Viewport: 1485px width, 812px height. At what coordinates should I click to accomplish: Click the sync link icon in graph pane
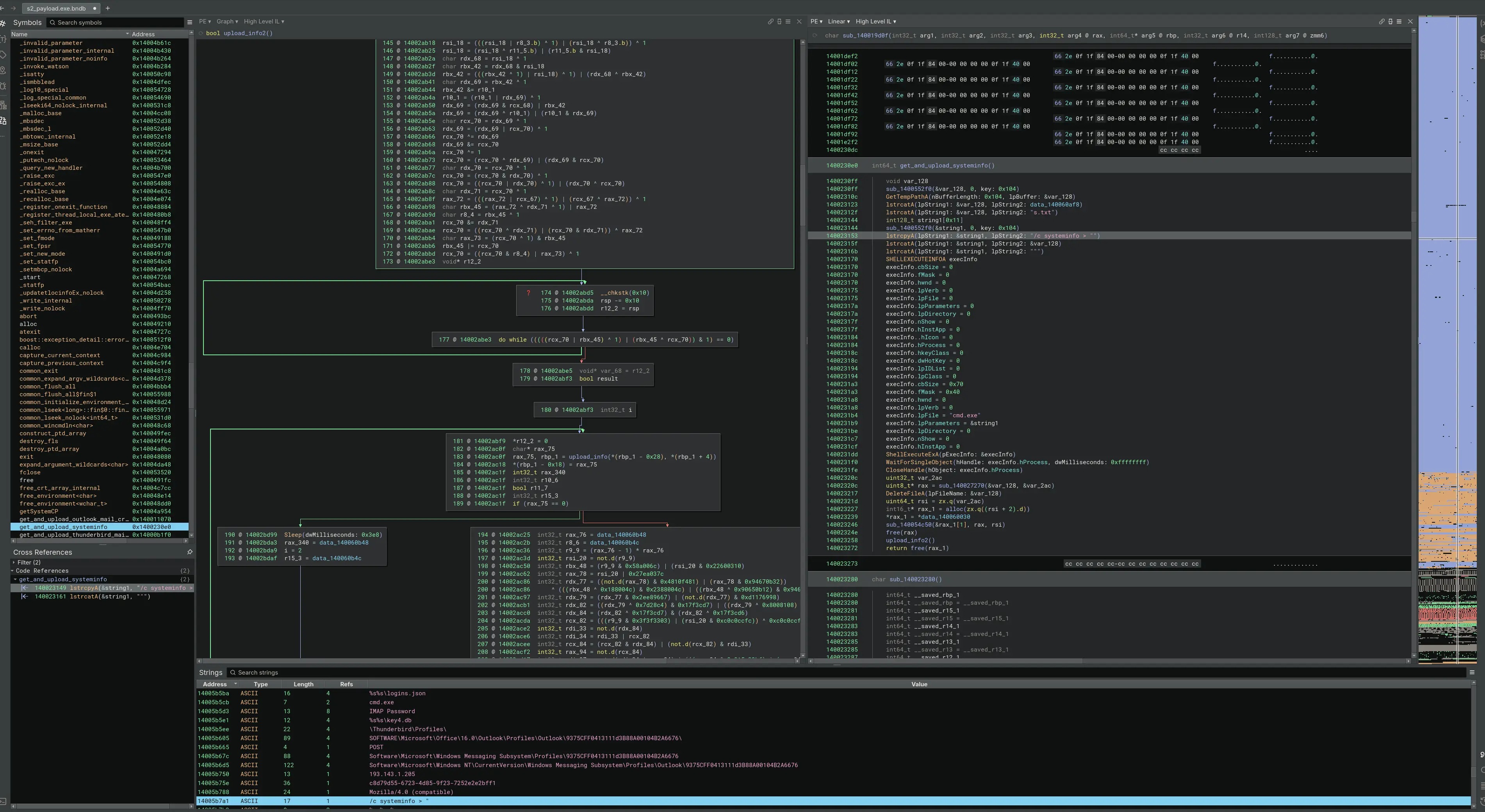770,21
